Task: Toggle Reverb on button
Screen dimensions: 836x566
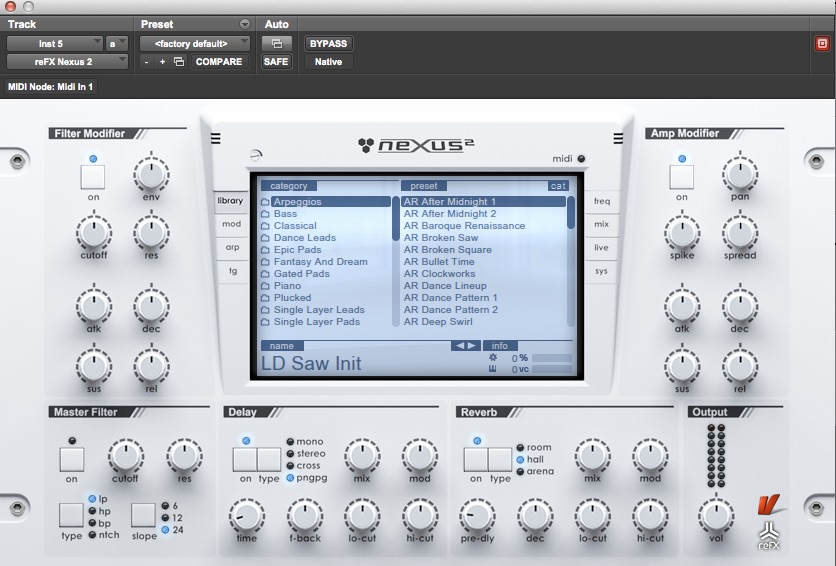Action: [476, 459]
